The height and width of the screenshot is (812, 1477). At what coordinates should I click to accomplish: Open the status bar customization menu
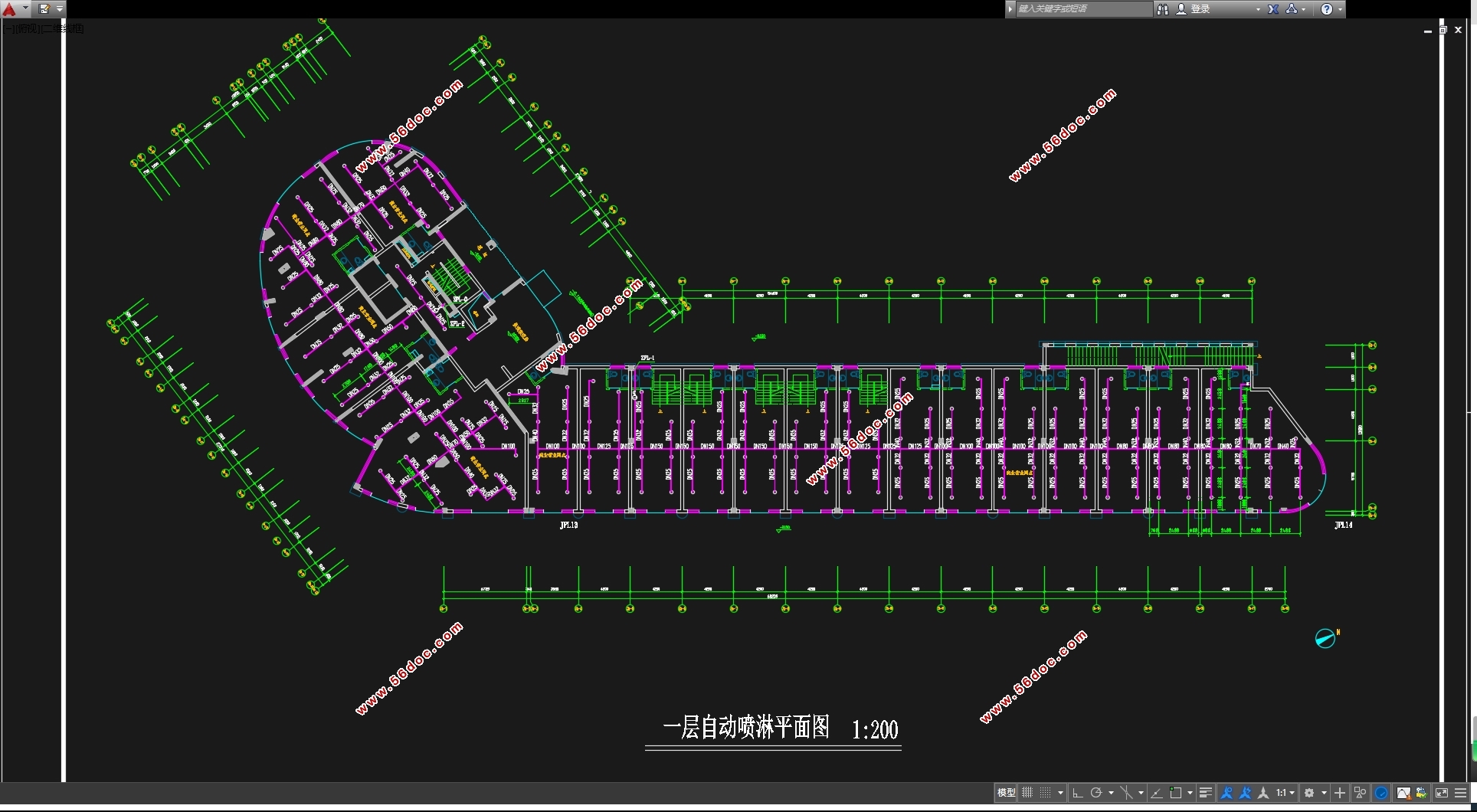tap(1460, 793)
